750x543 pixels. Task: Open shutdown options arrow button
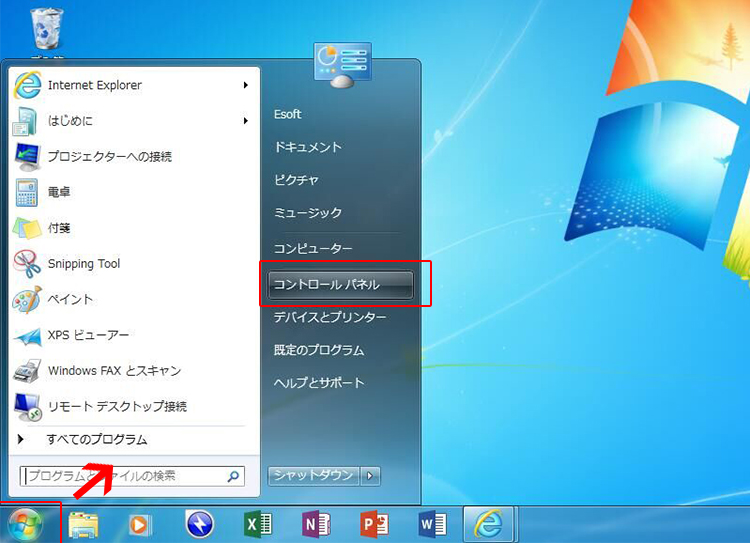tap(370, 476)
